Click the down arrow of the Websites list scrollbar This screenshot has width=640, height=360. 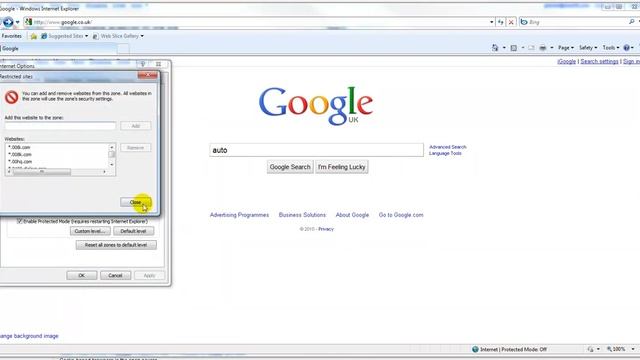point(112,164)
